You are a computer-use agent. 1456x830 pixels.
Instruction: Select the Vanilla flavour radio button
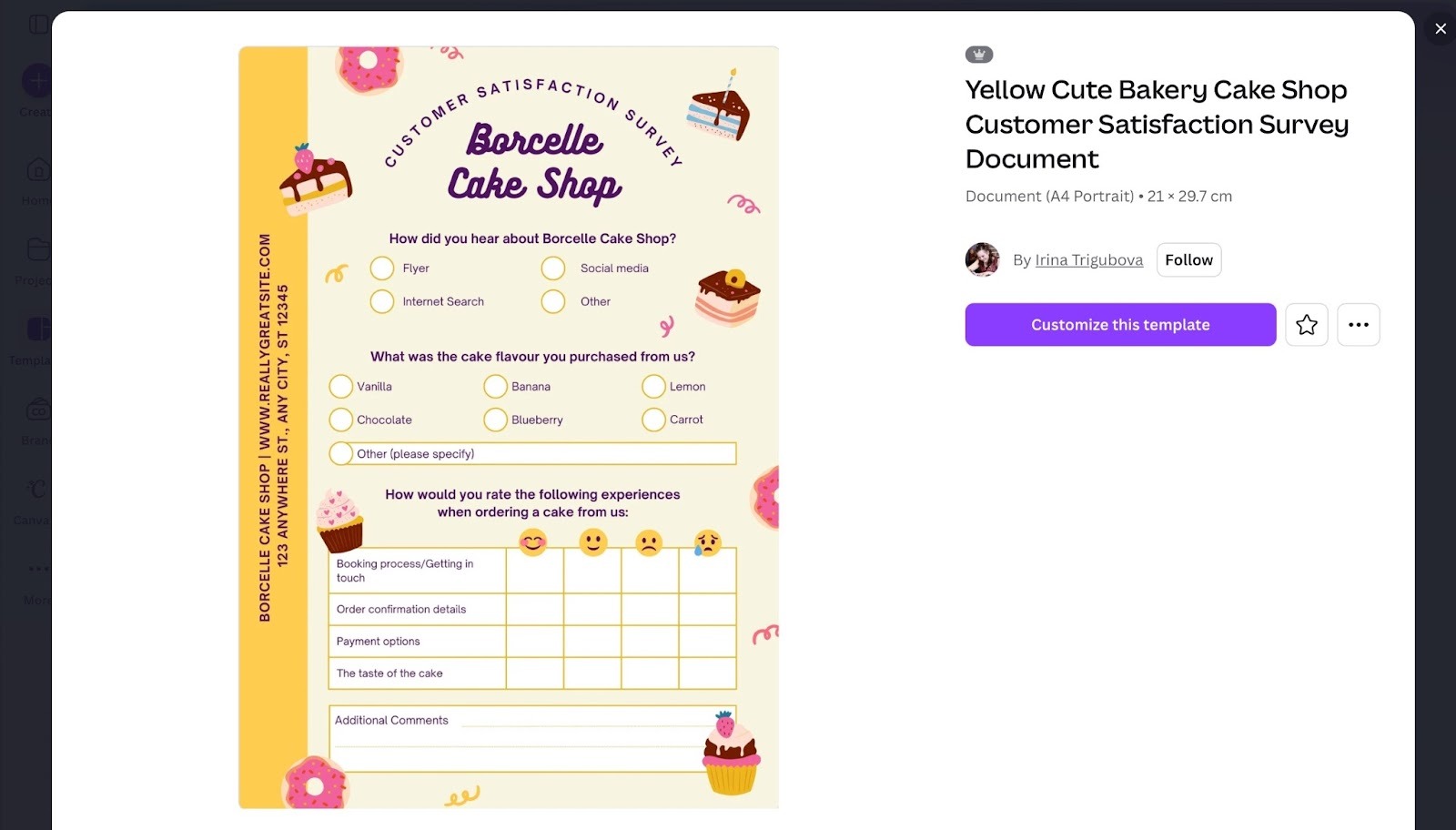coord(340,386)
